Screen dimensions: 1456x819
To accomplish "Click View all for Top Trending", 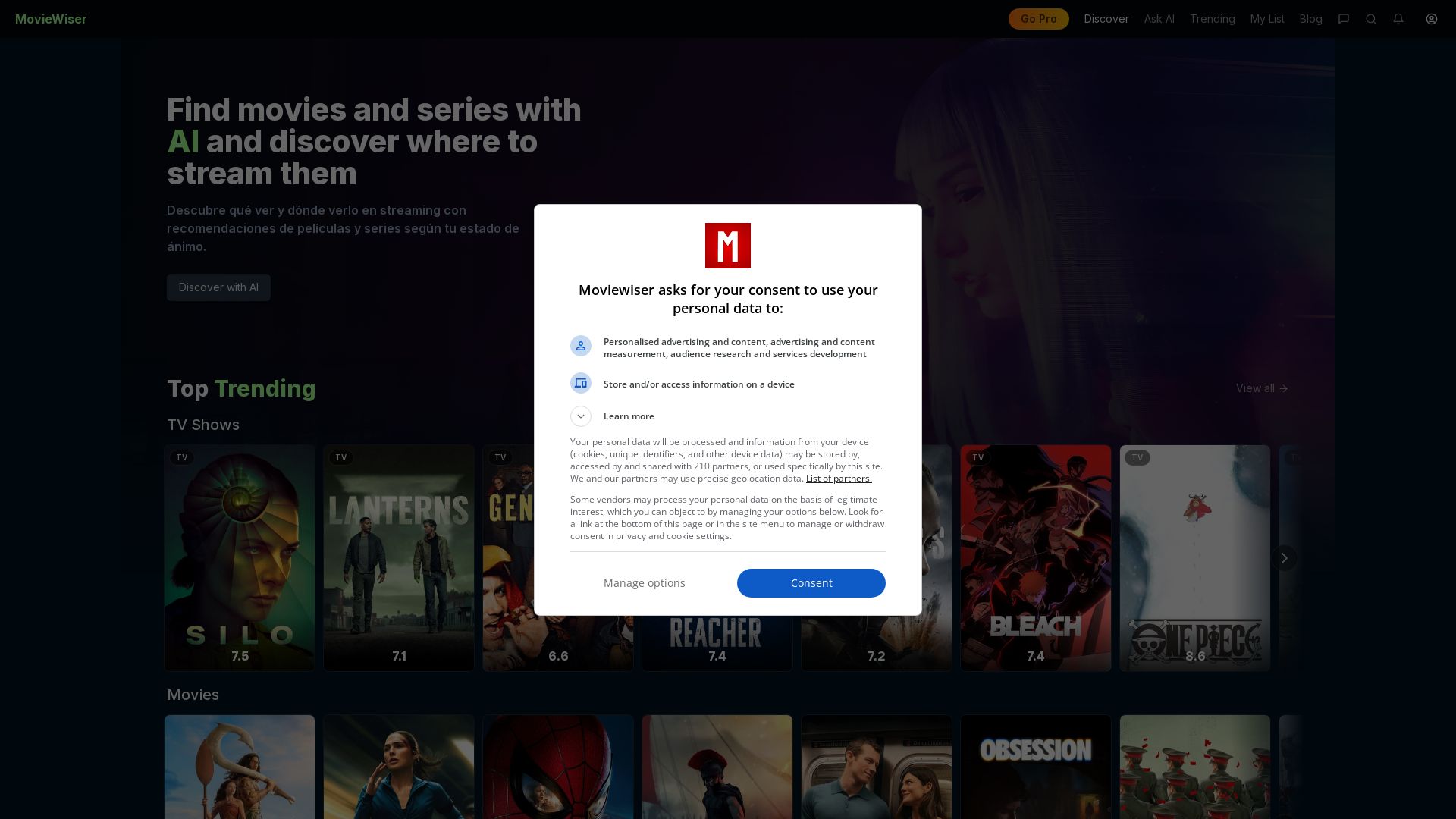I will [1262, 388].
